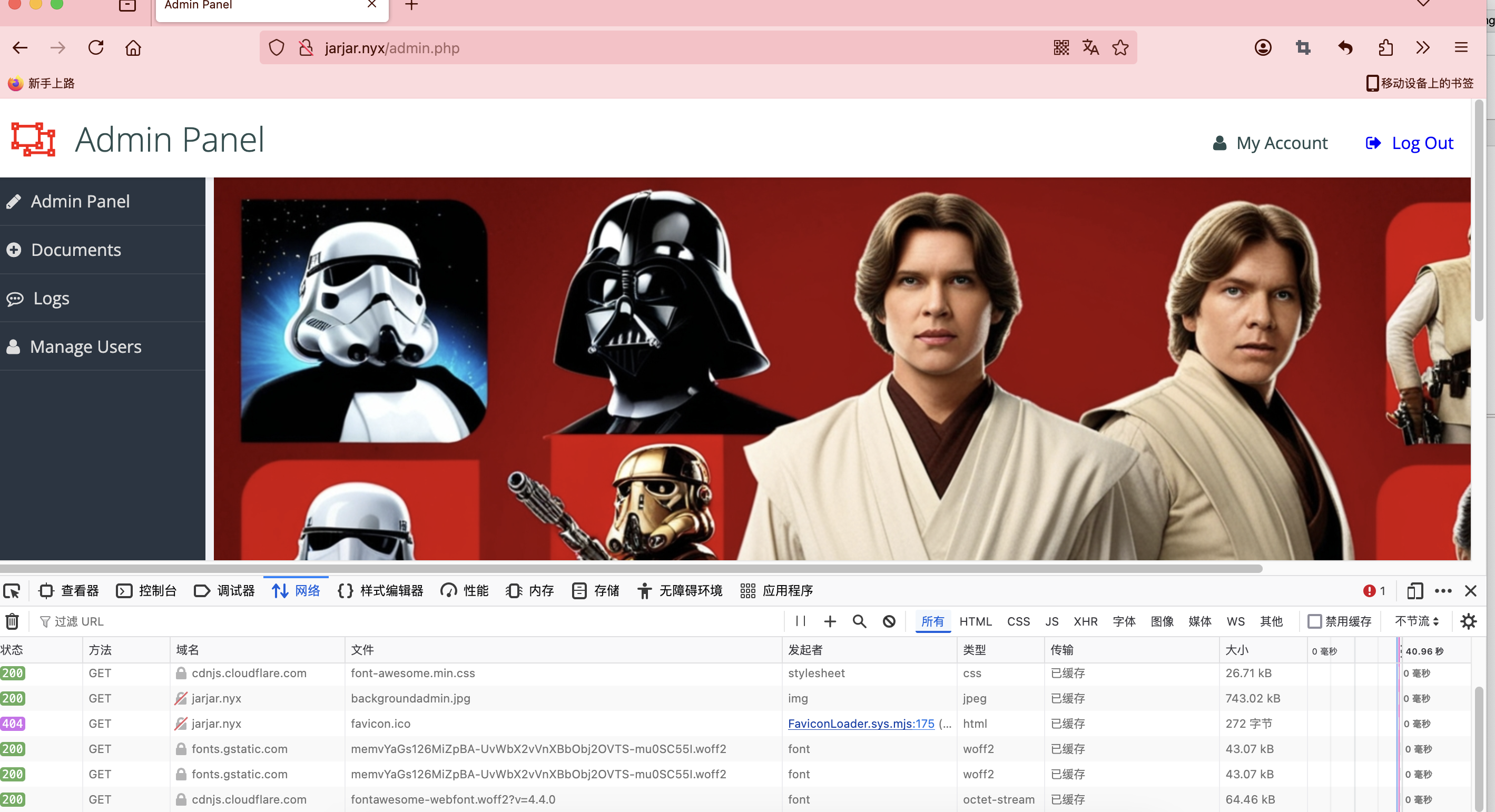Expand more toolbar tools chevron
The image size is (1495, 812).
(1422, 47)
